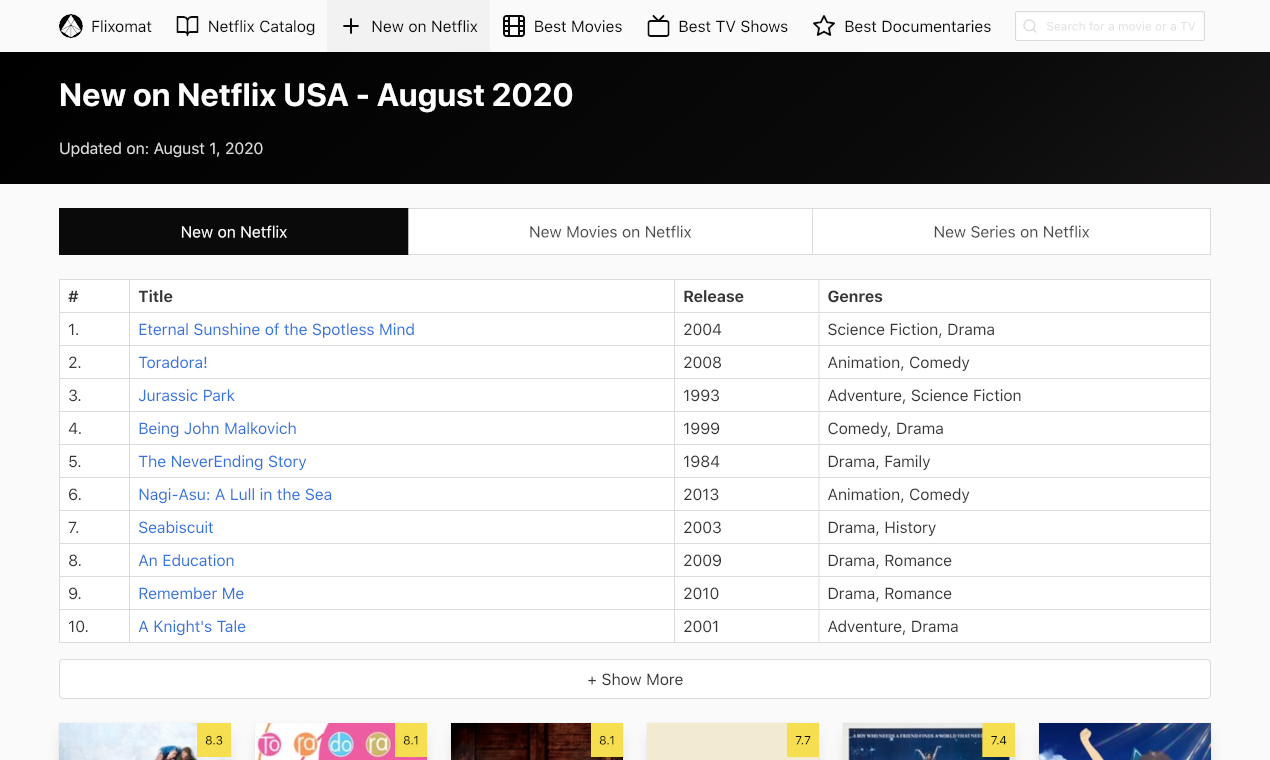Click the Comedy, Drama genre cell
The image size is (1270, 760).
pos(1014,428)
